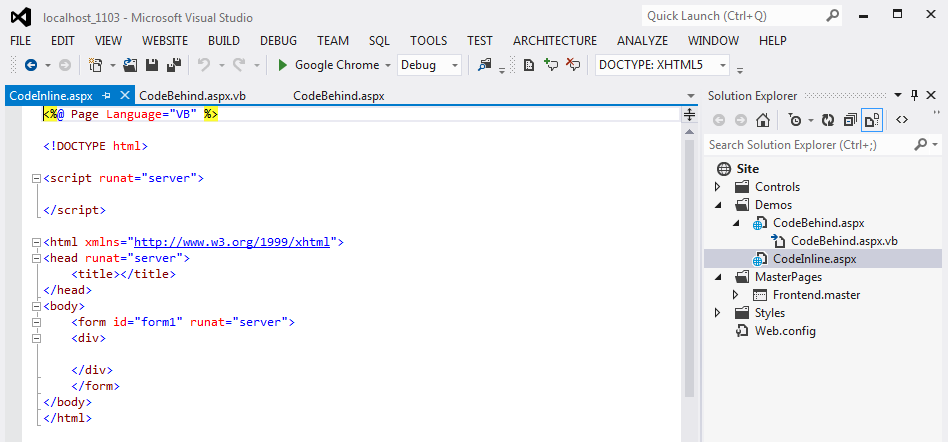Screen dimensions: 948x442
Task: Click the View Code angle brackets icon
Action: click(902, 120)
